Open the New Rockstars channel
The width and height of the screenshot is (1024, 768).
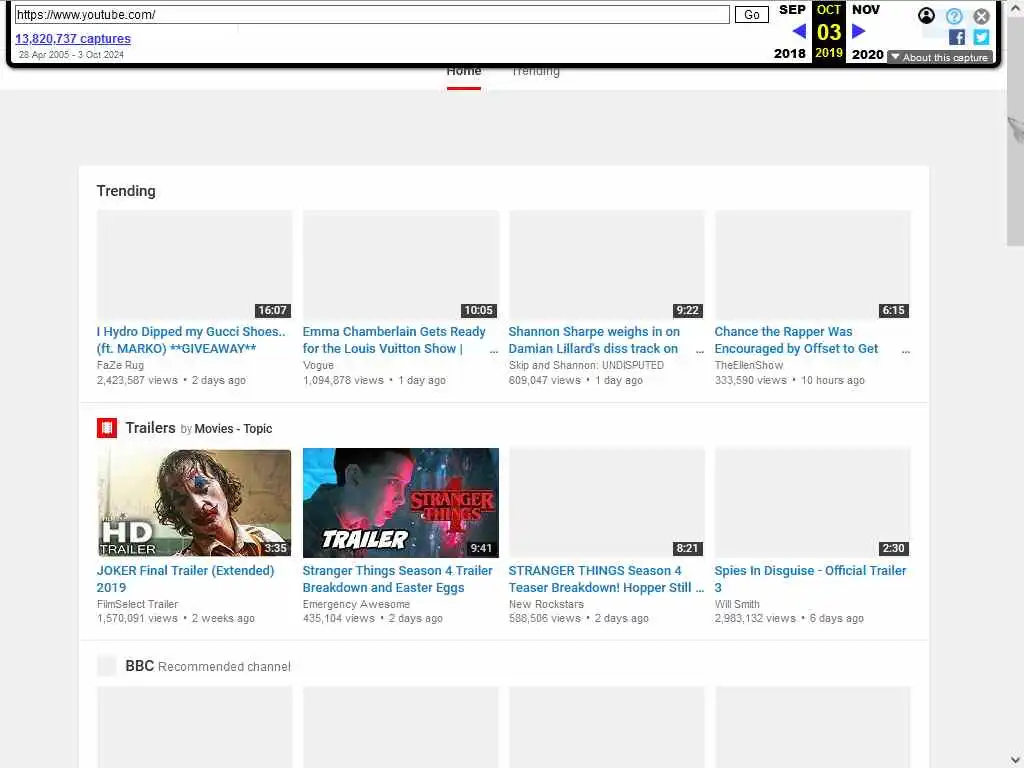point(546,604)
